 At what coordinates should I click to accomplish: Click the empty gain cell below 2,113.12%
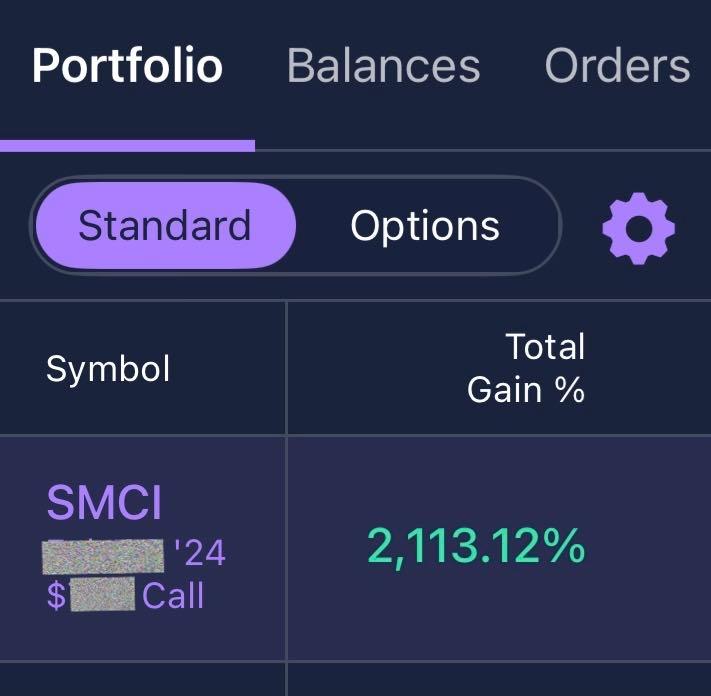click(498, 680)
